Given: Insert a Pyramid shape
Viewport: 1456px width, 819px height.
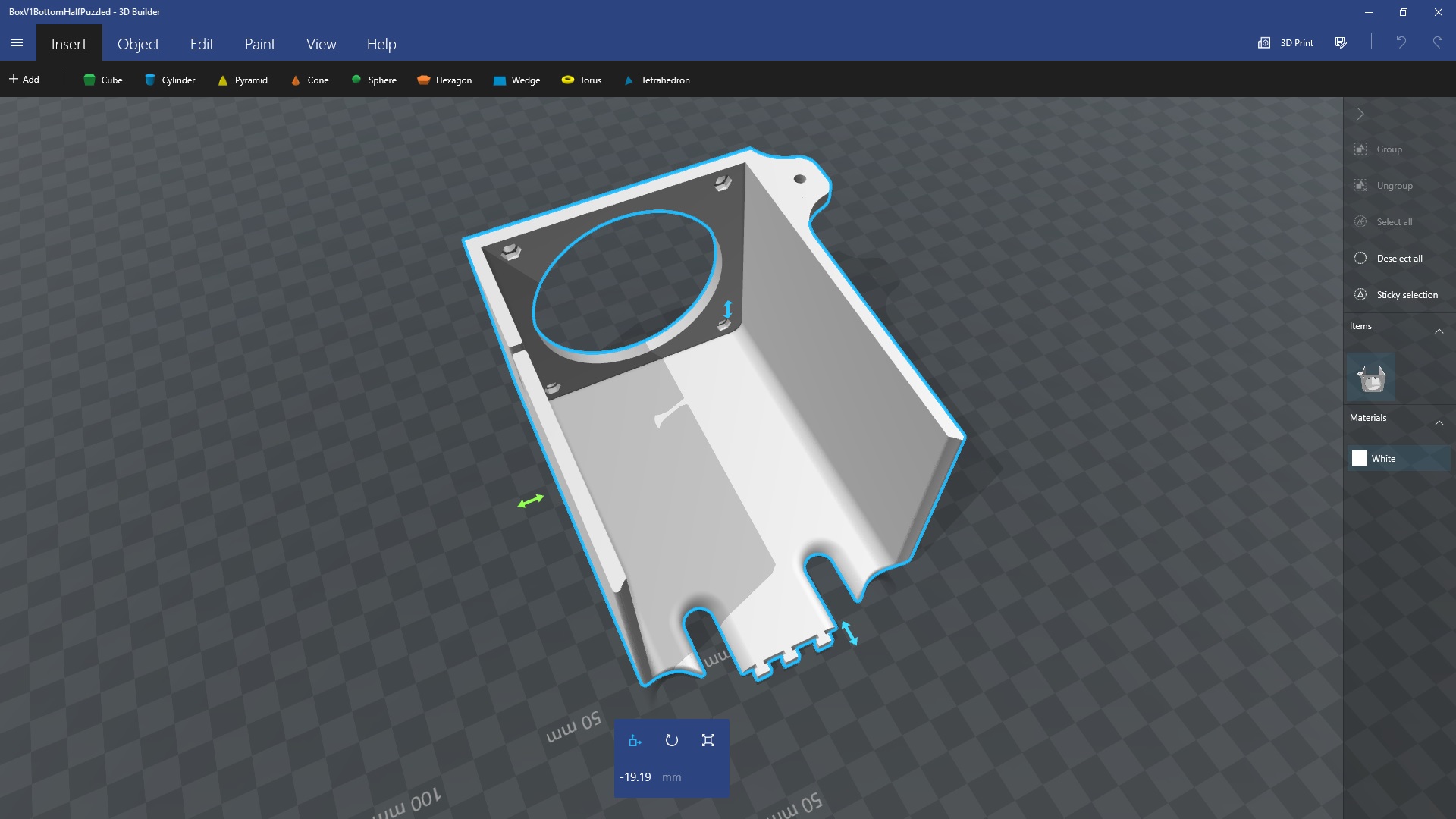Looking at the screenshot, I should point(243,80).
